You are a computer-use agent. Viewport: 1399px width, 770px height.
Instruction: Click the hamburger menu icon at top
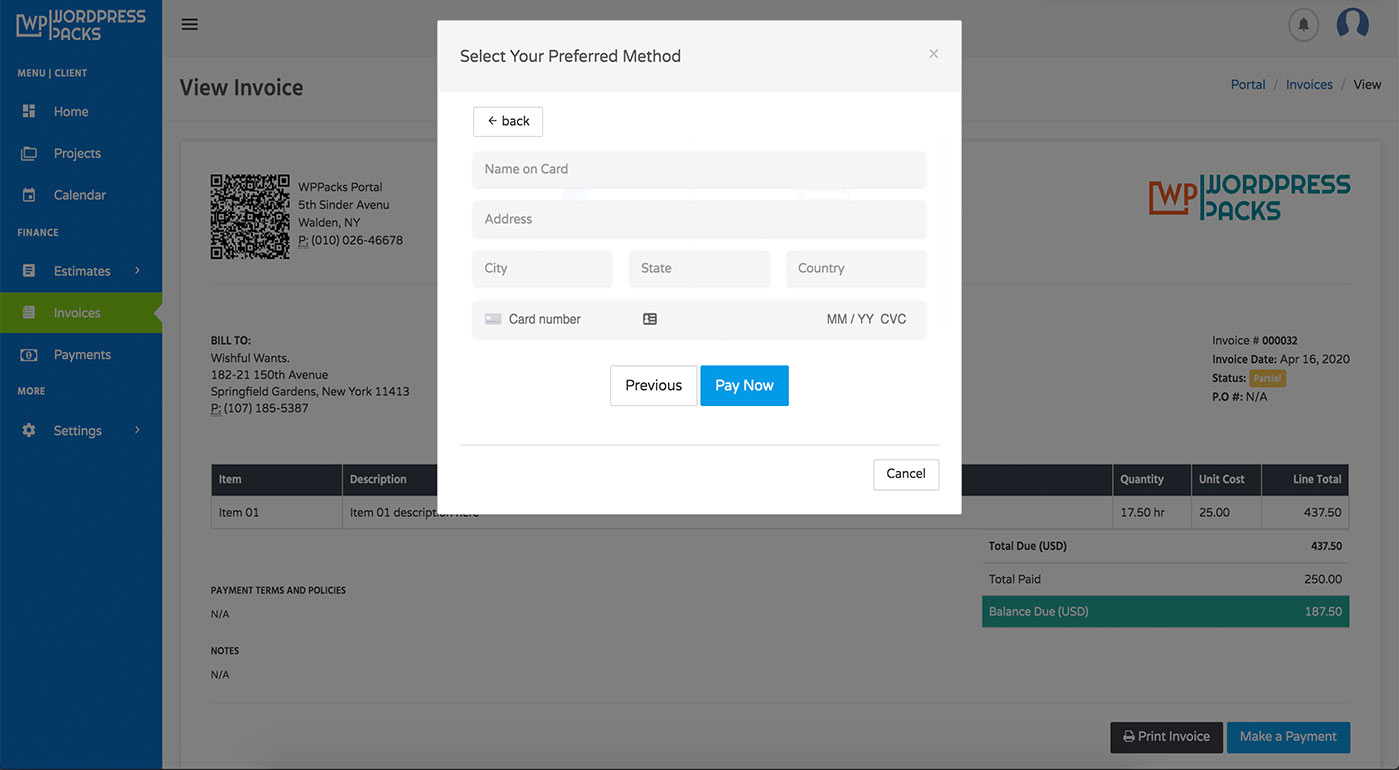pos(189,24)
